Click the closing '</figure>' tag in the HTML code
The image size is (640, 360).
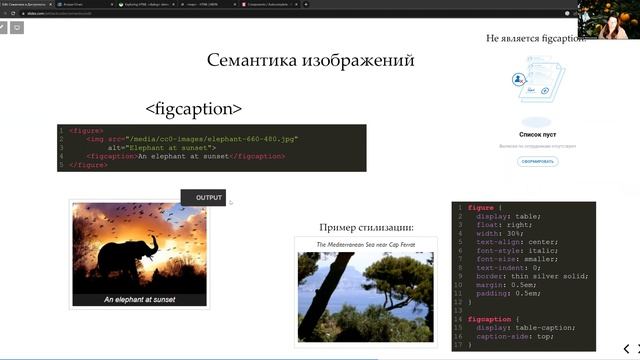click(88, 165)
